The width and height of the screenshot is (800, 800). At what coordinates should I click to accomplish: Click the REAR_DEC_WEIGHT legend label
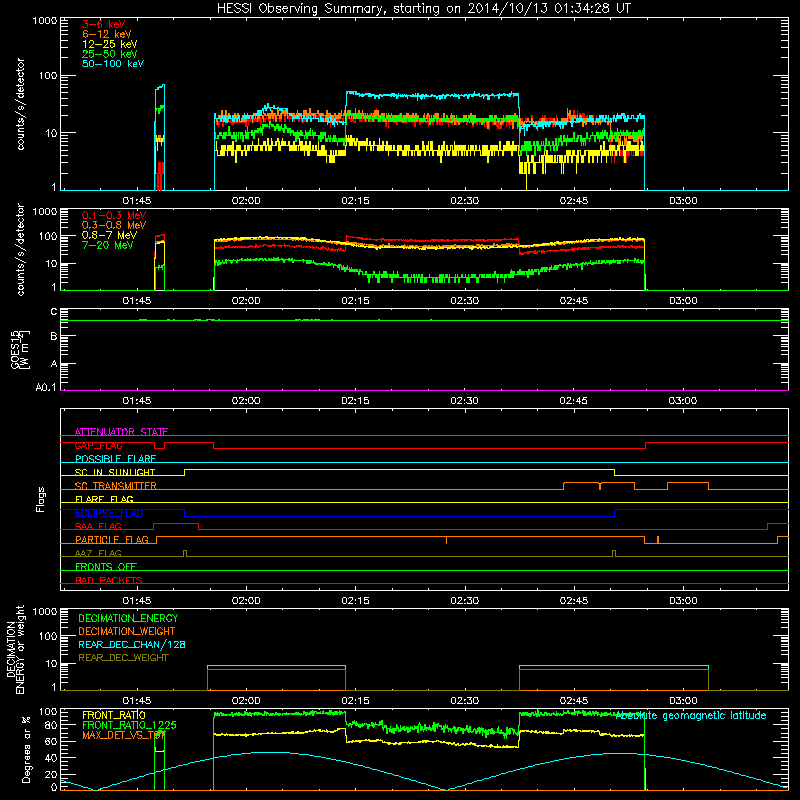point(123,658)
